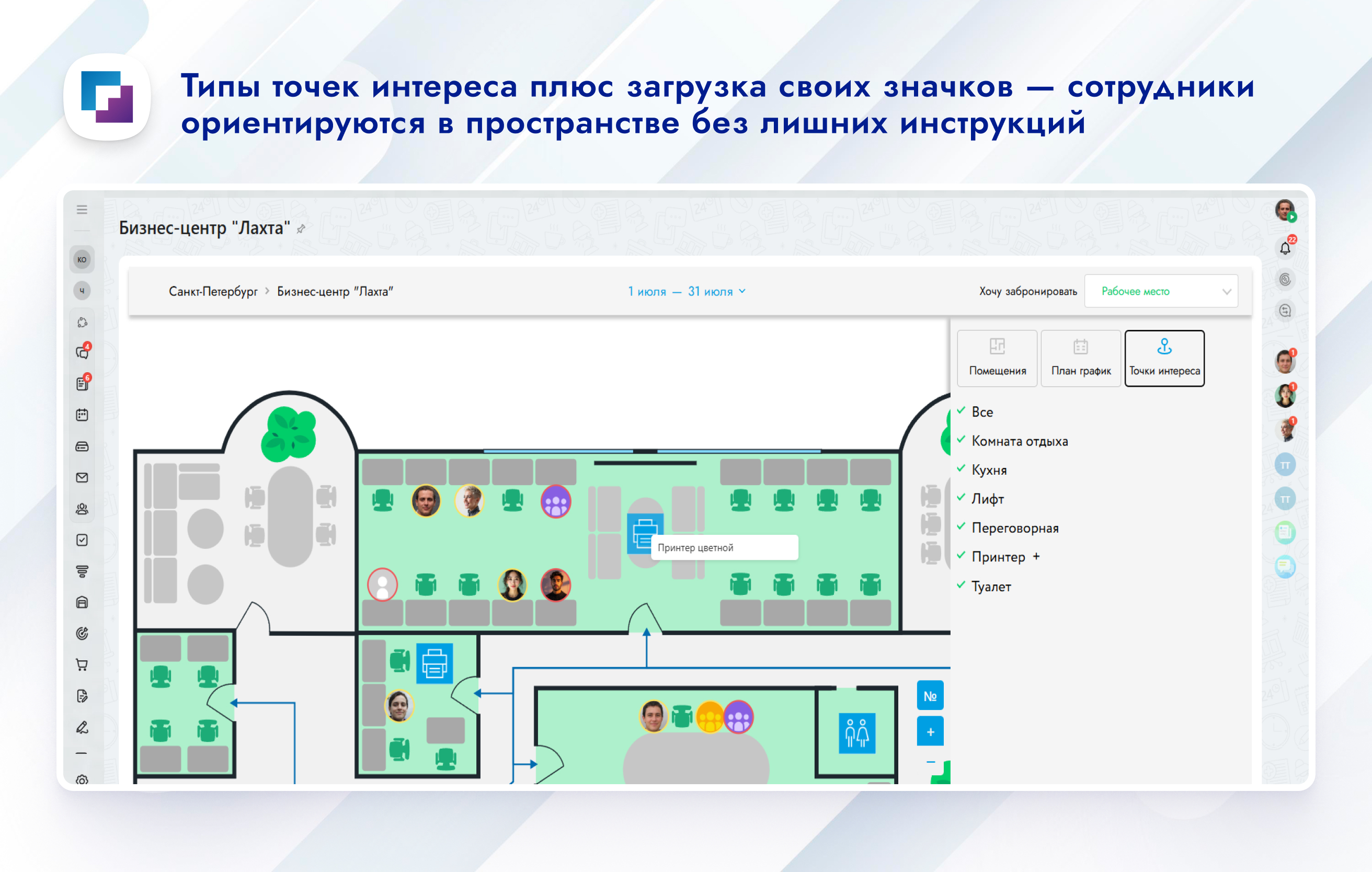Open the workgroups people icon in sidebar
1372x872 pixels.
point(82,509)
